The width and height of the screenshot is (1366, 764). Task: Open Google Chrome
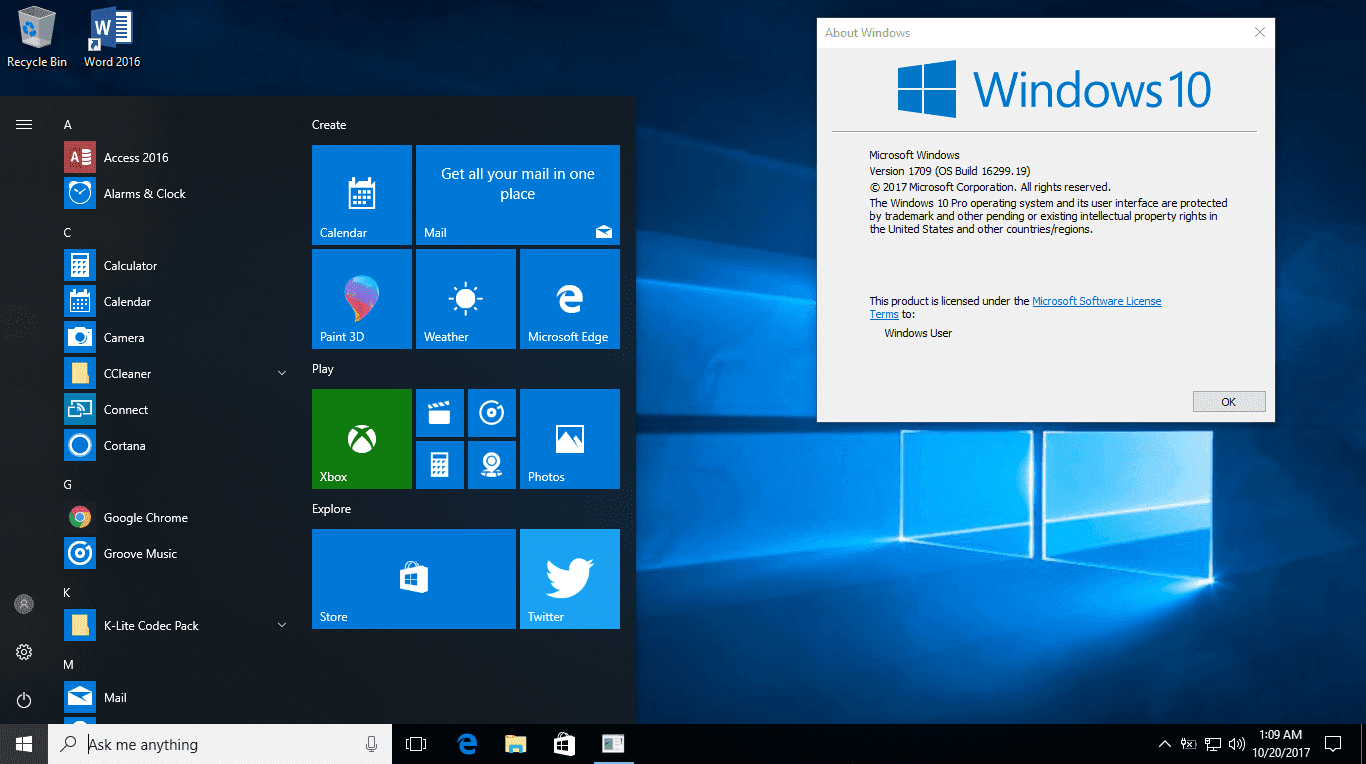coord(176,518)
